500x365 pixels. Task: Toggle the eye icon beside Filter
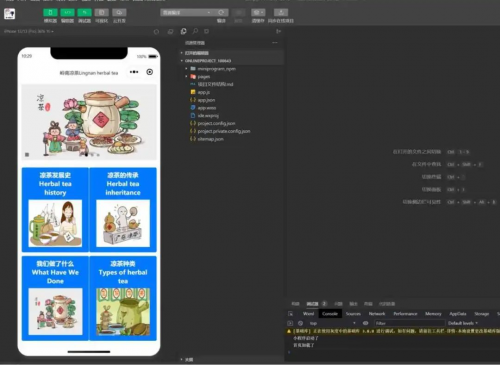tap(365, 323)
